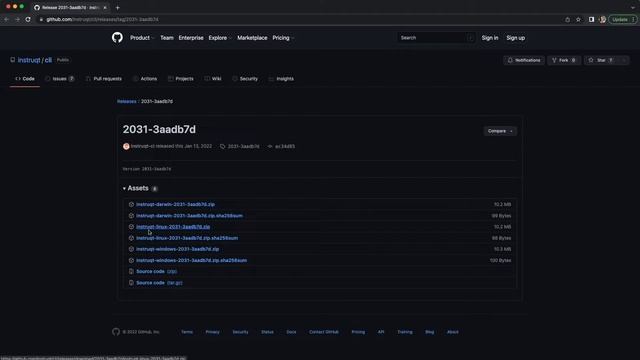Focus the GitHub Search field
Image resolution: width=640 pixels, height=360 pixels.
click(436, 38)
